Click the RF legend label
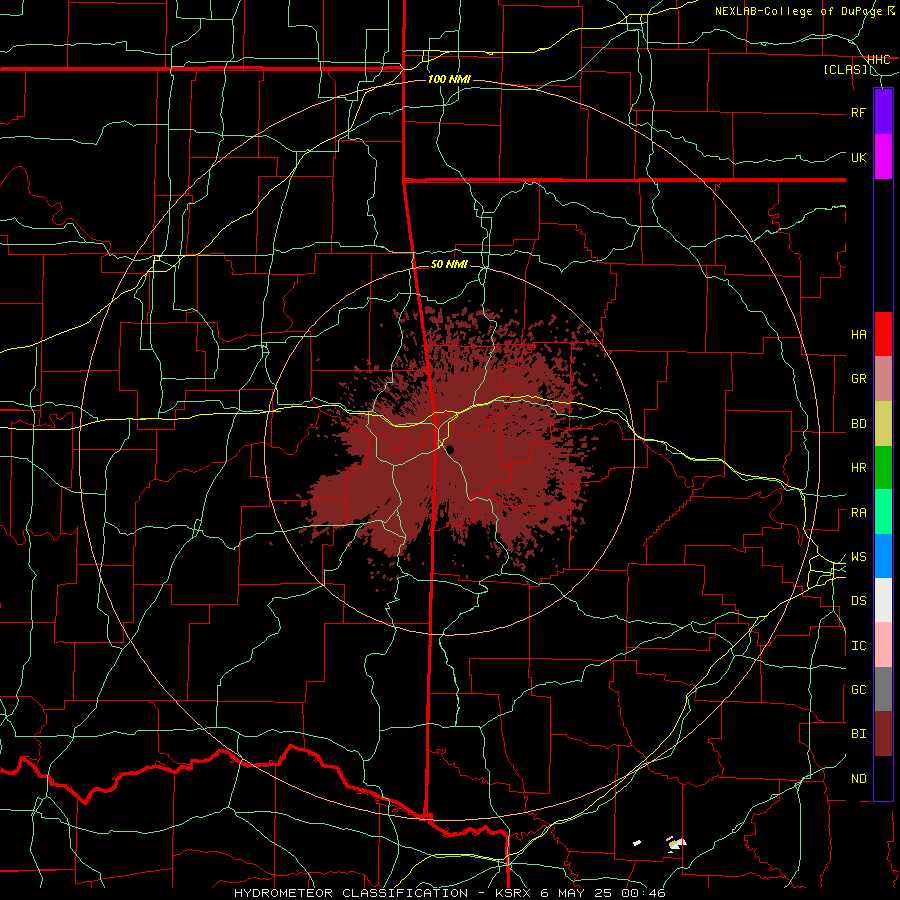 (x=858, y=112)
